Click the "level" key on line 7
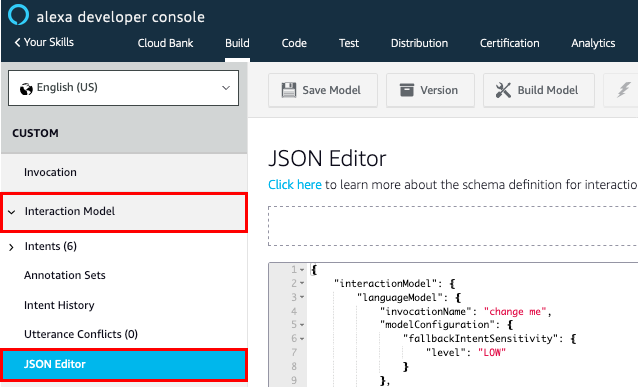The height and width of the screenshot is (387, 638). coord(446,352)
